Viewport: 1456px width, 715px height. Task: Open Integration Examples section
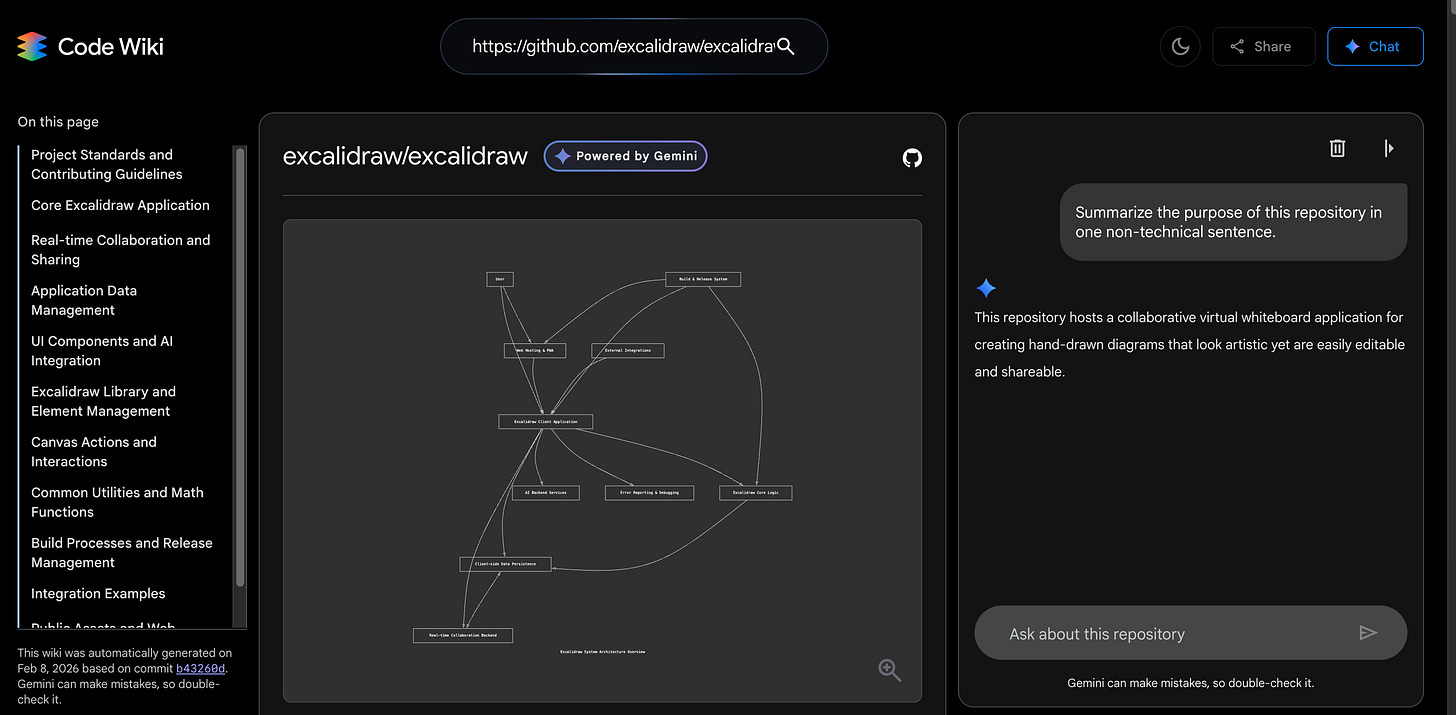coord(98,593)
